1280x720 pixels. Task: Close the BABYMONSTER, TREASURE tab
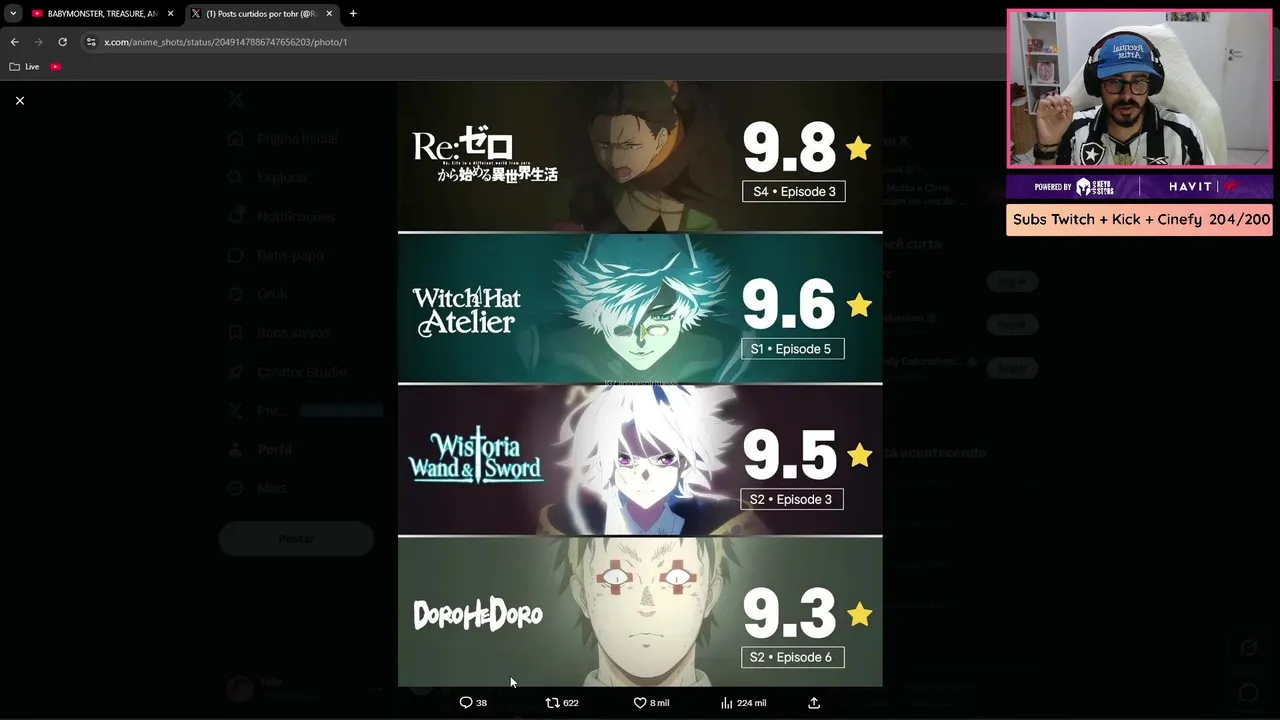[x=171, y=14]
